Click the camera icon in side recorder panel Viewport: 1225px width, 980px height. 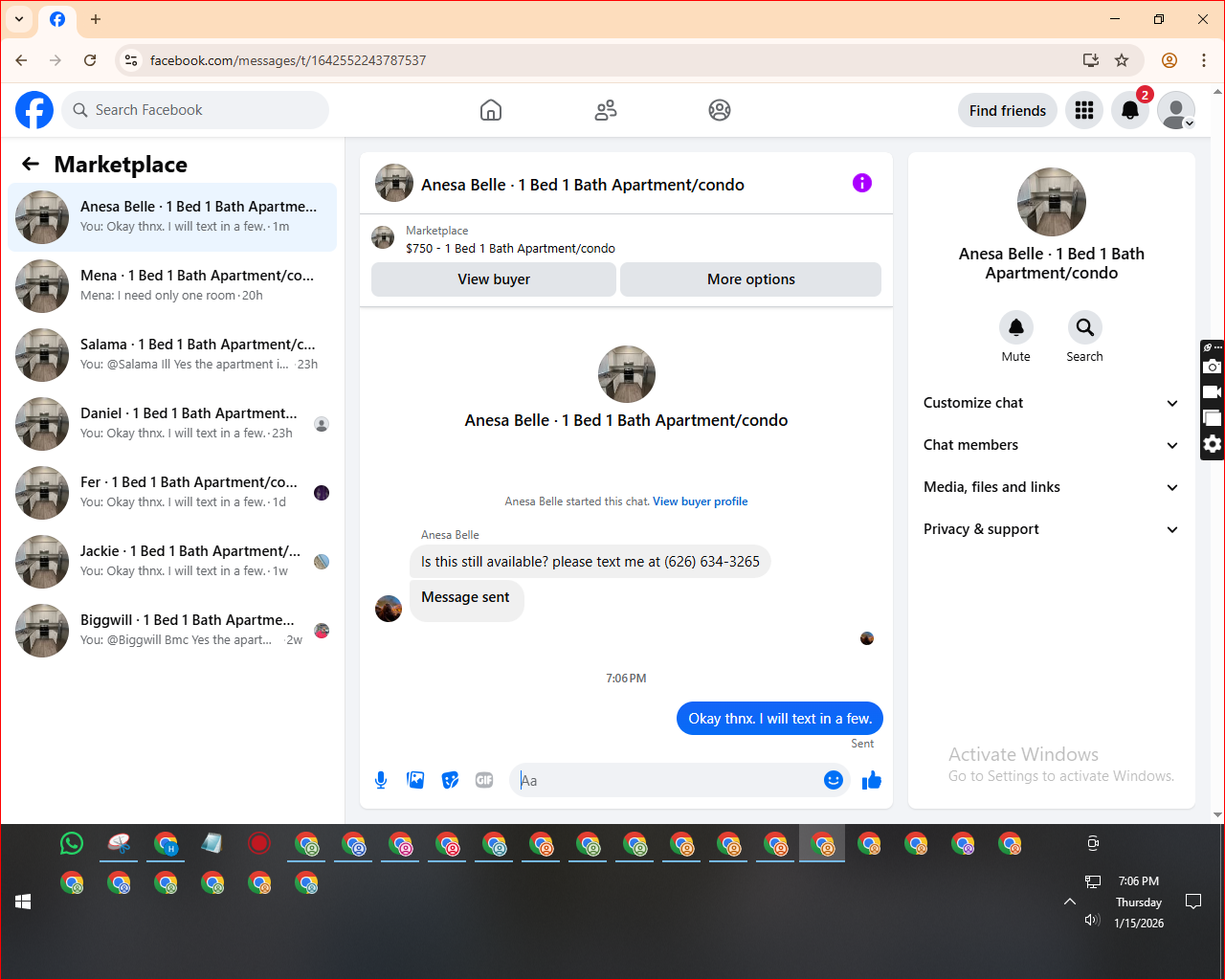[1213, 367]
